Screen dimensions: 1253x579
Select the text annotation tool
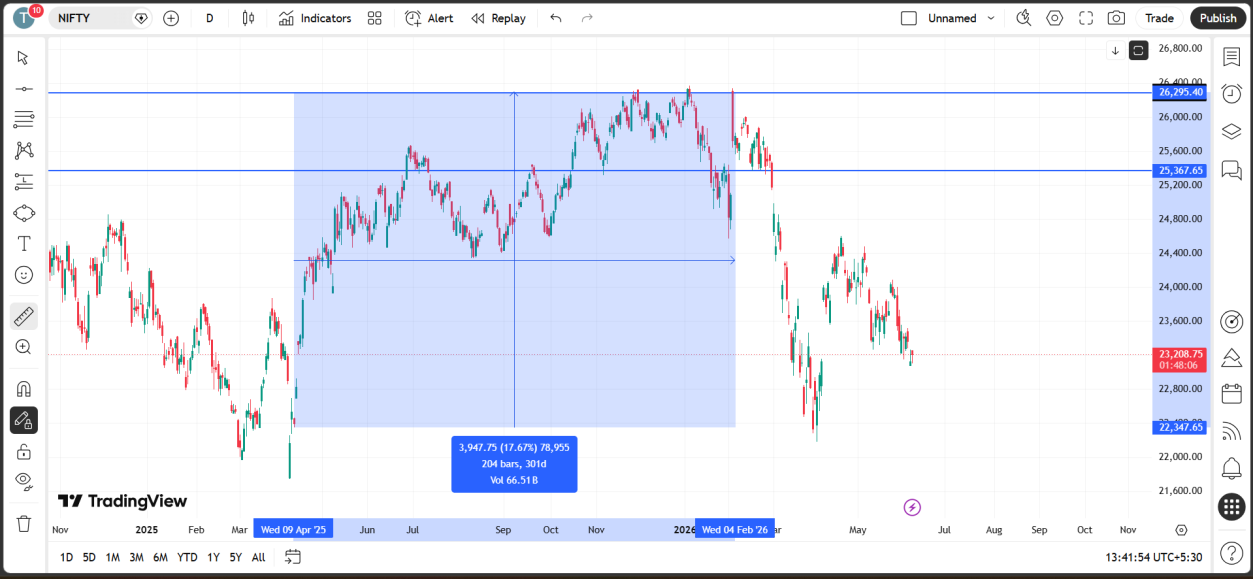click(23, 244)
